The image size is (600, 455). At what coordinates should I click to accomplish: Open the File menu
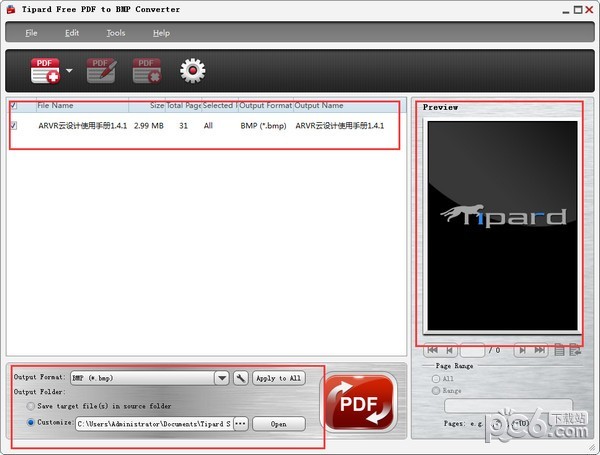pos(31,33)
